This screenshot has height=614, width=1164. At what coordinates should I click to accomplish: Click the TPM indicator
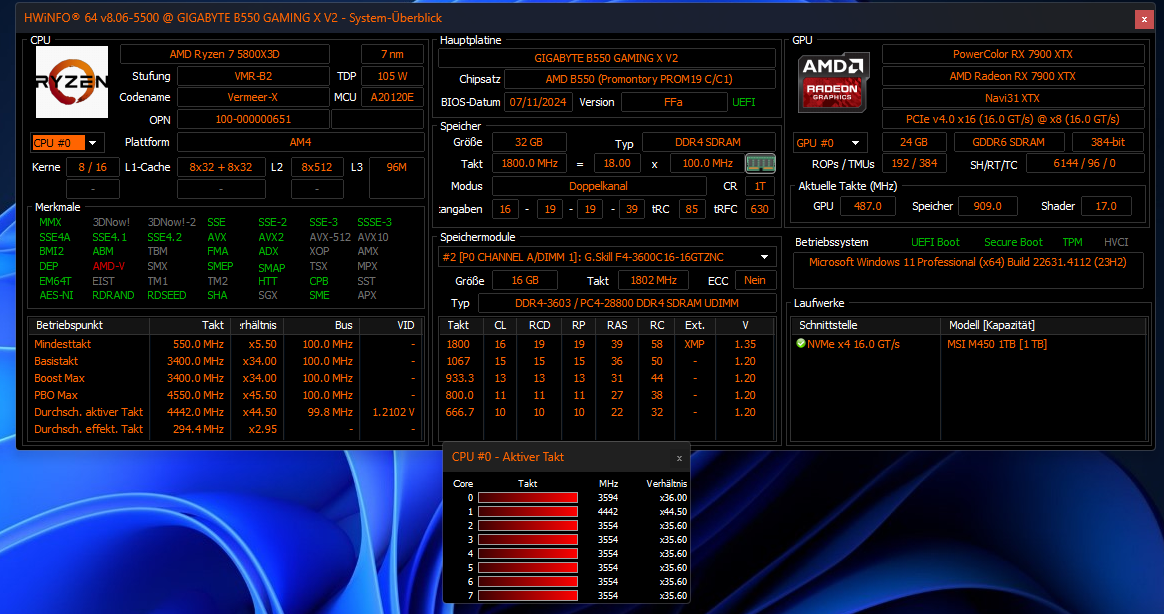(x=1073, y=242)
